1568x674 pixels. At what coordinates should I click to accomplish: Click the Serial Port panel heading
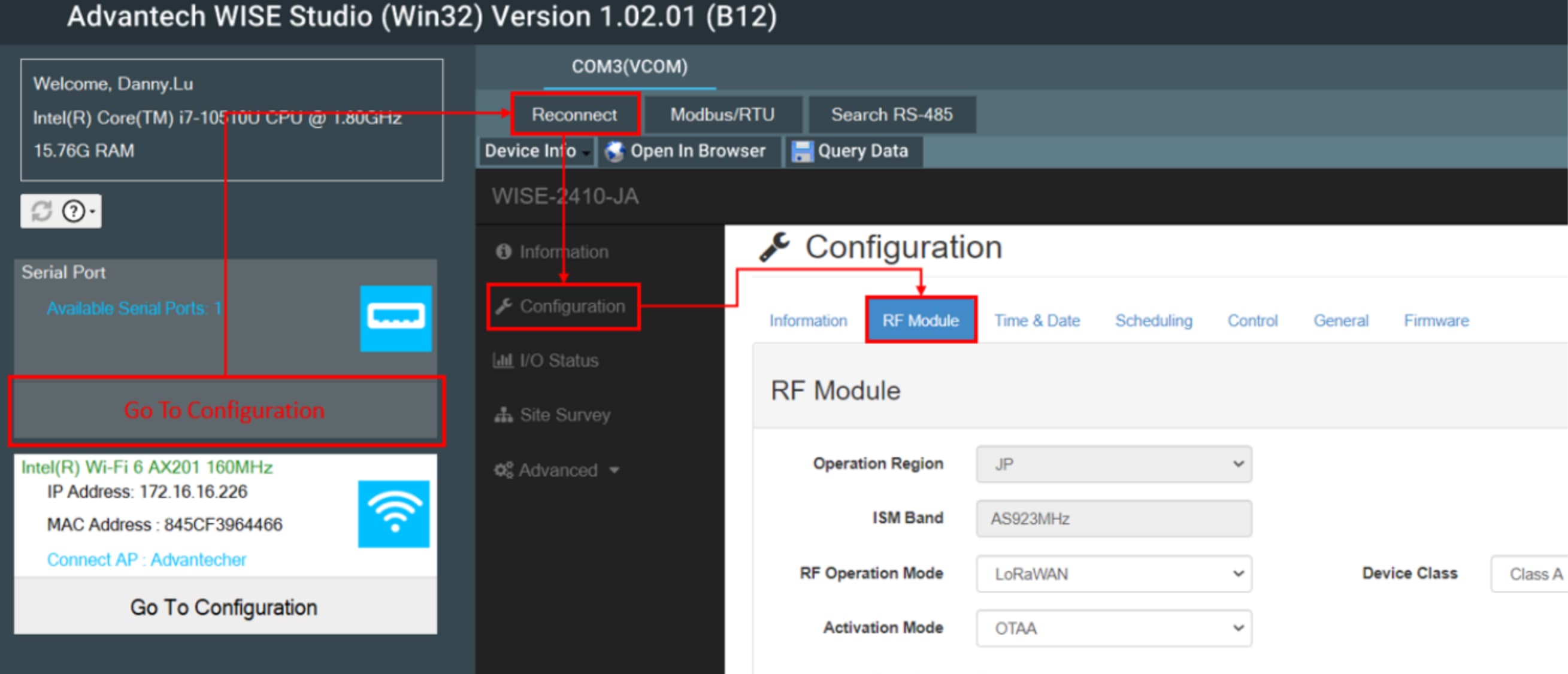pyautogui.click(x=63, y=272)
